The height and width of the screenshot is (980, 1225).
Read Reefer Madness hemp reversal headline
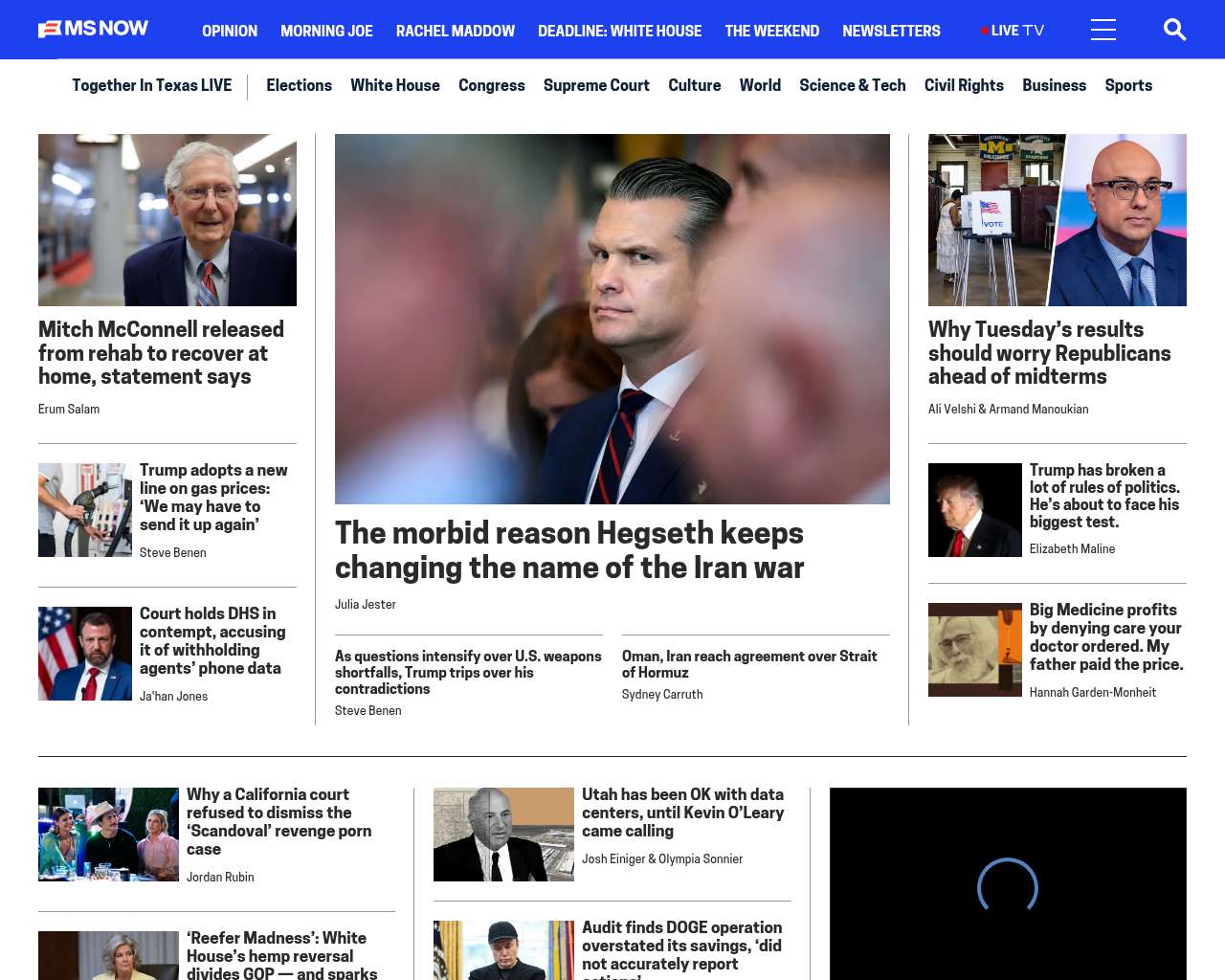click(281, 954)
